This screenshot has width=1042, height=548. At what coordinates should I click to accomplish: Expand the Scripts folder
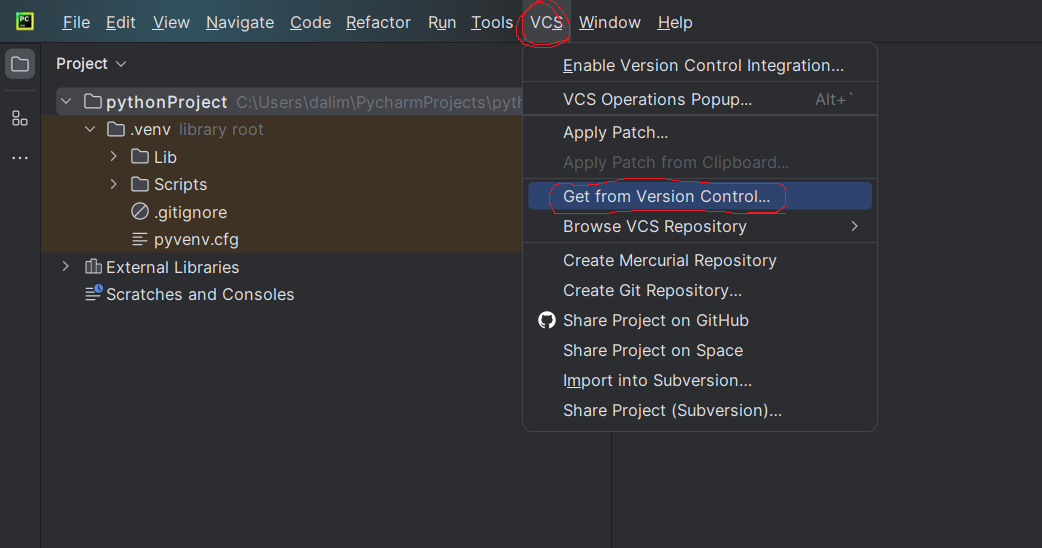[114, 183]
